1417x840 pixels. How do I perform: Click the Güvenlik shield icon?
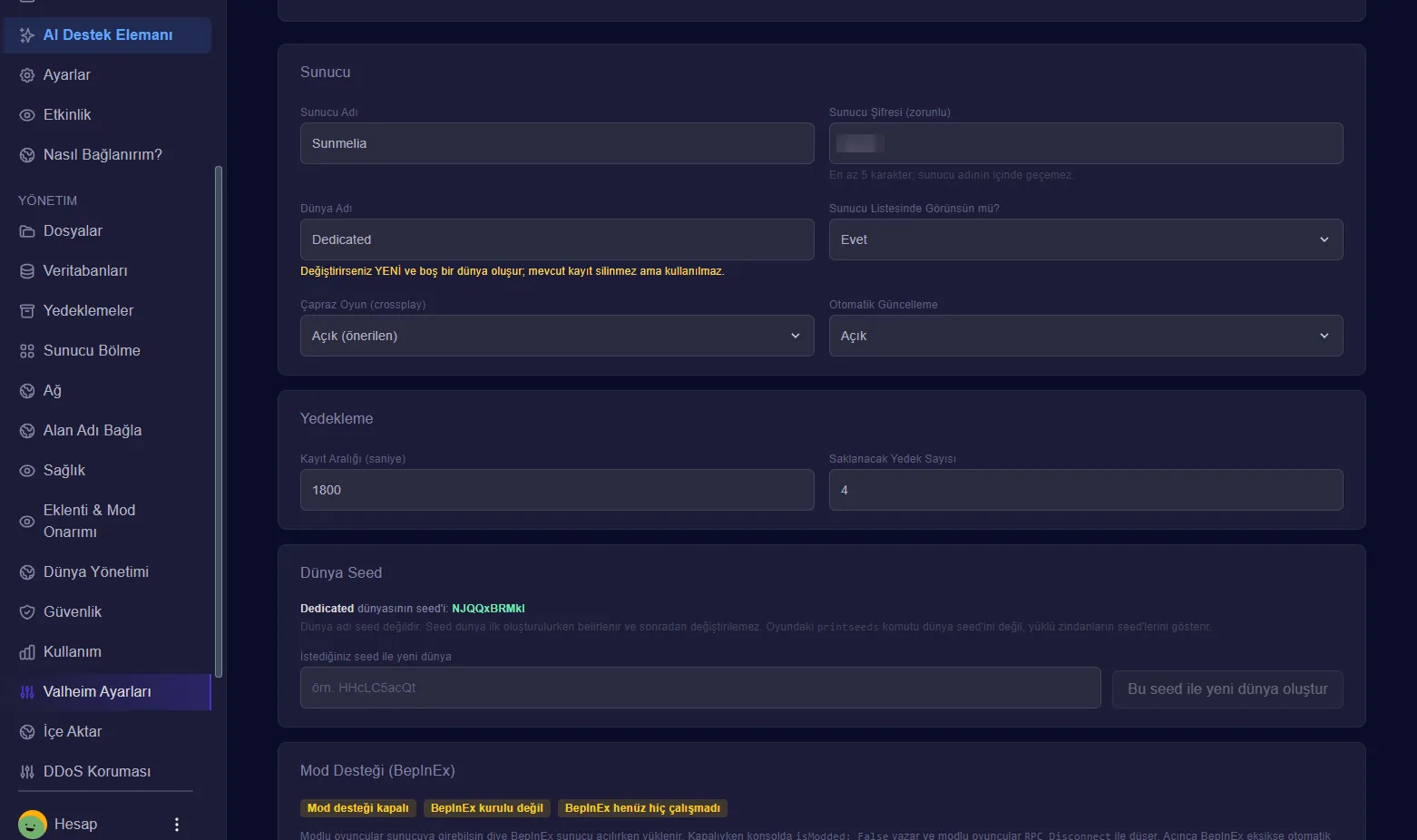27,611
